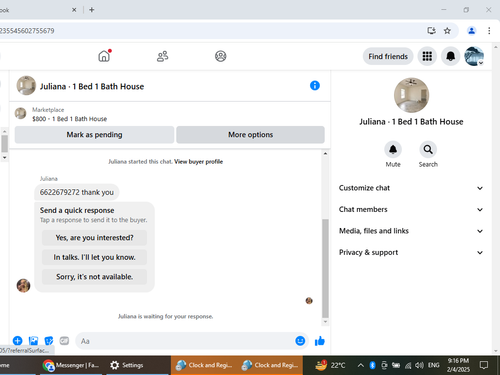Screen dimensions: 500x375
Task: Close the current browser tab
Action: point(74,10)
